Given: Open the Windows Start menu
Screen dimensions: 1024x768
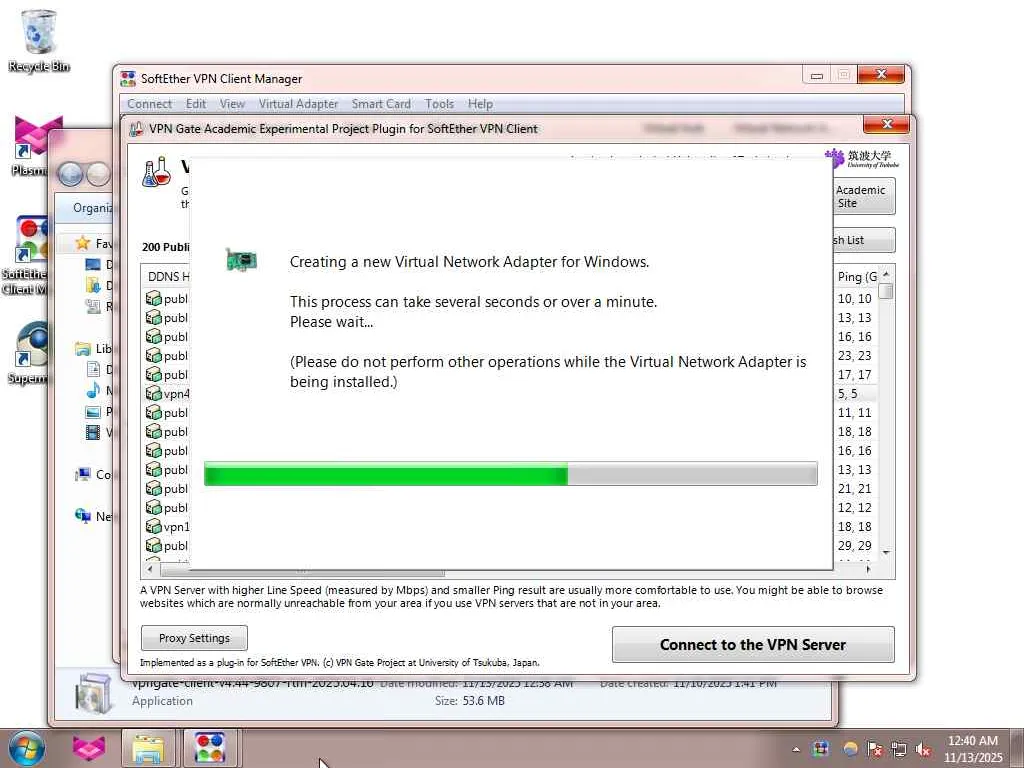Looking at the screenshot, I should [x=27, y=748].
